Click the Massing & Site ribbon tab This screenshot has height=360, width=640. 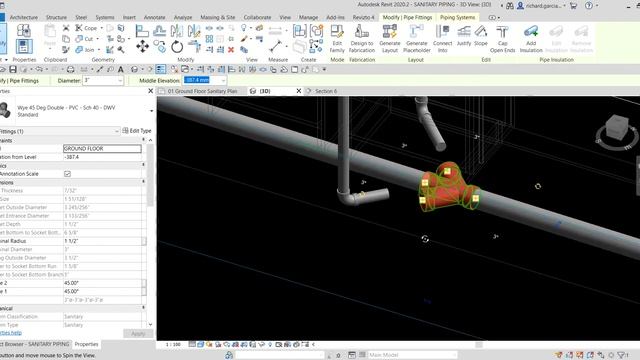(218, 17)
